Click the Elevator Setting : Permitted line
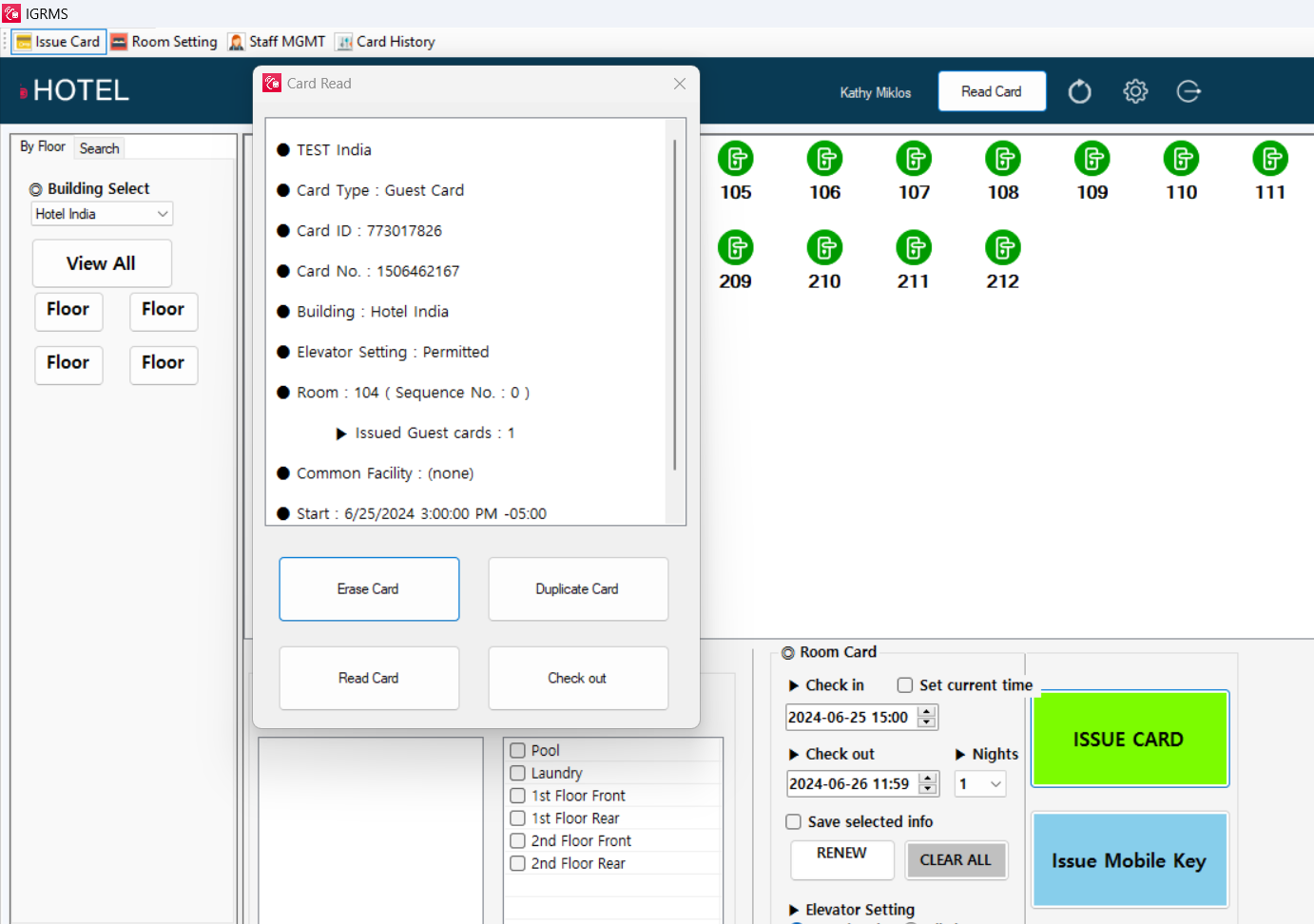Viewport: 1314px width, 924px height. click(383, 353)
